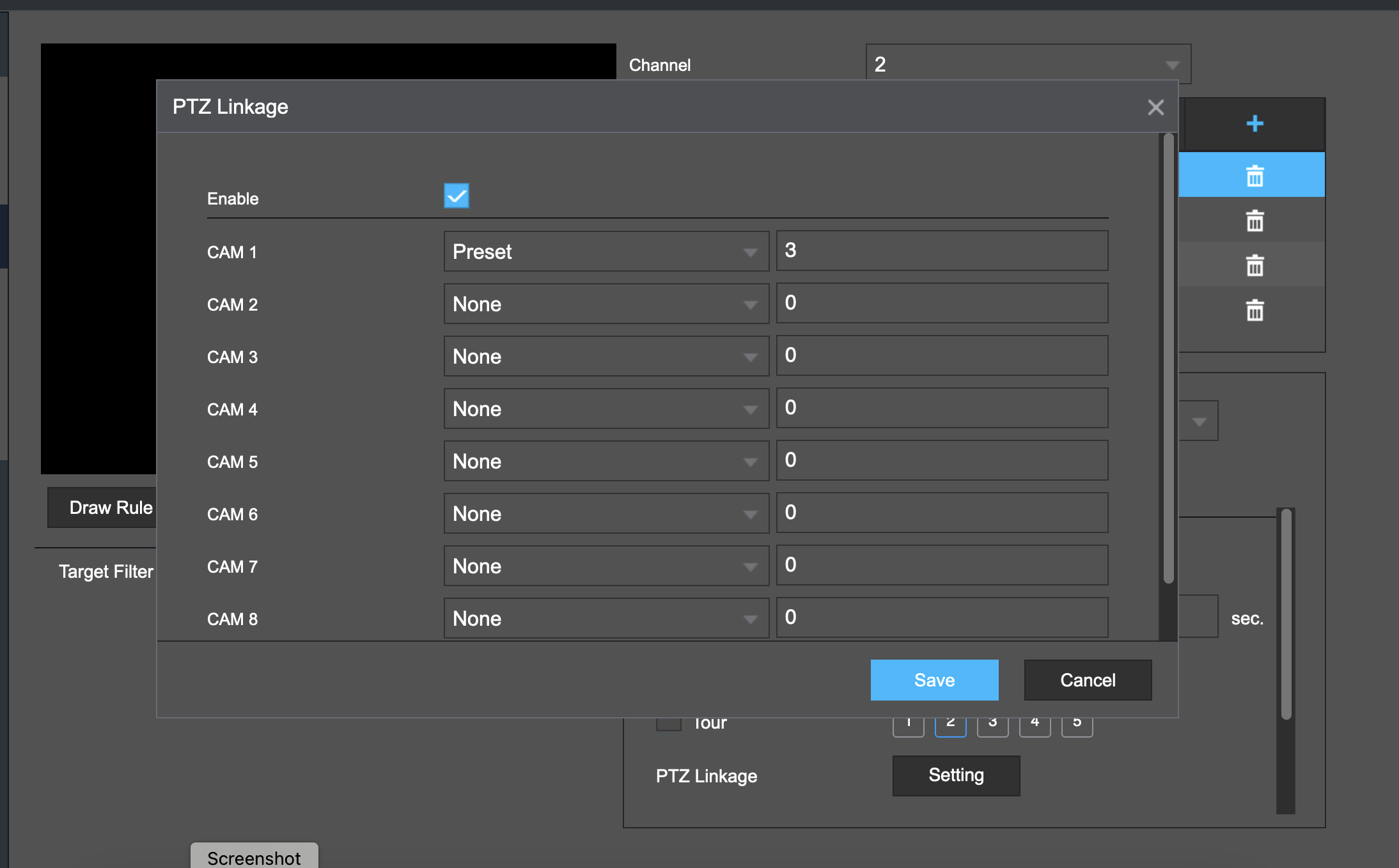Delete the highlighted blue rule row
Screen dimensions: 1399x868
pyautogui.click(x=1254, y=176)
